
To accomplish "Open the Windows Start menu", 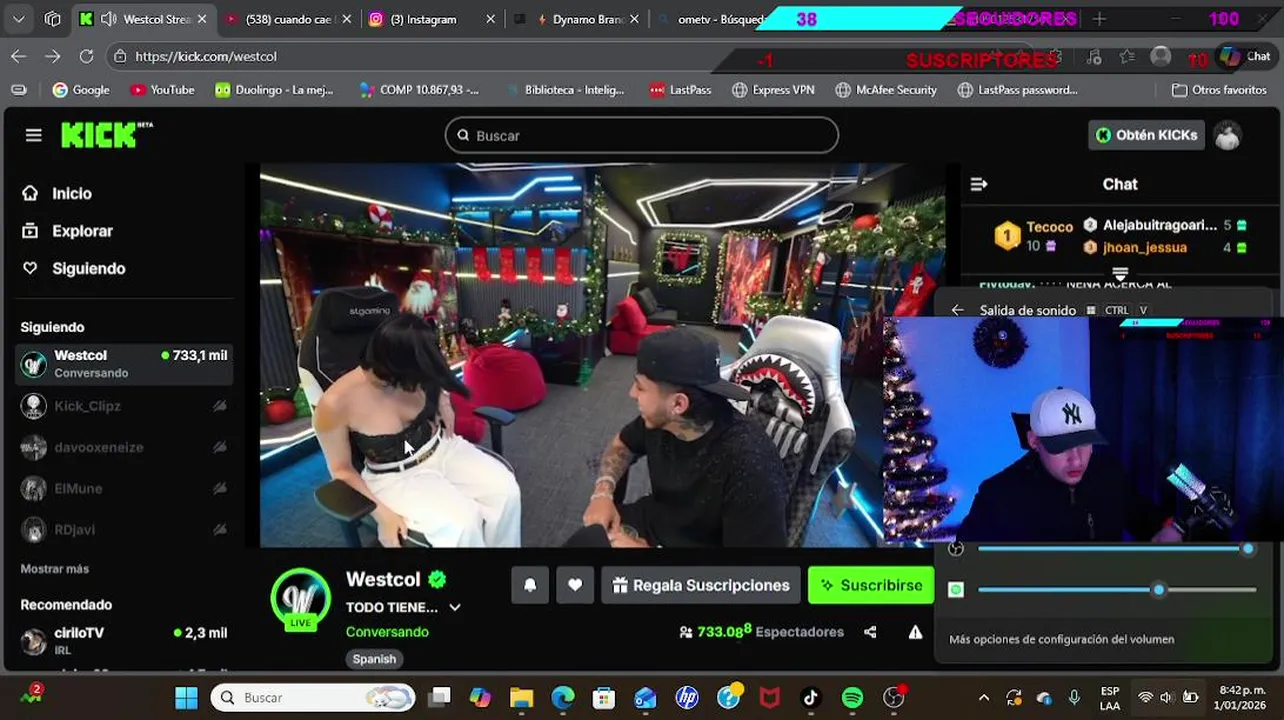I will [186, 698].
